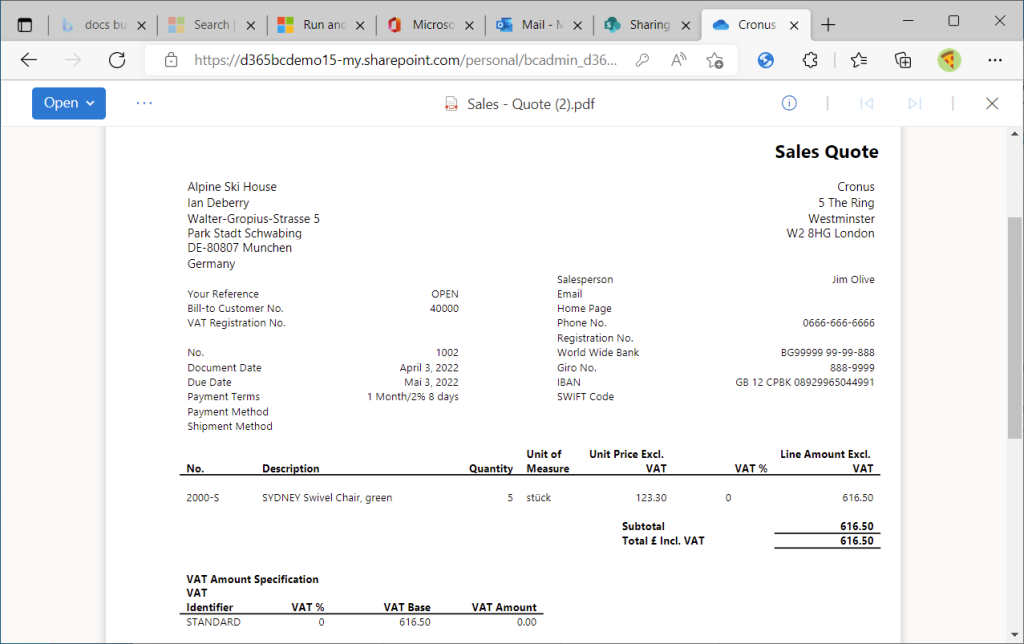Close the PDF preview
1024x644 pixels.
(x=992, y=103)
